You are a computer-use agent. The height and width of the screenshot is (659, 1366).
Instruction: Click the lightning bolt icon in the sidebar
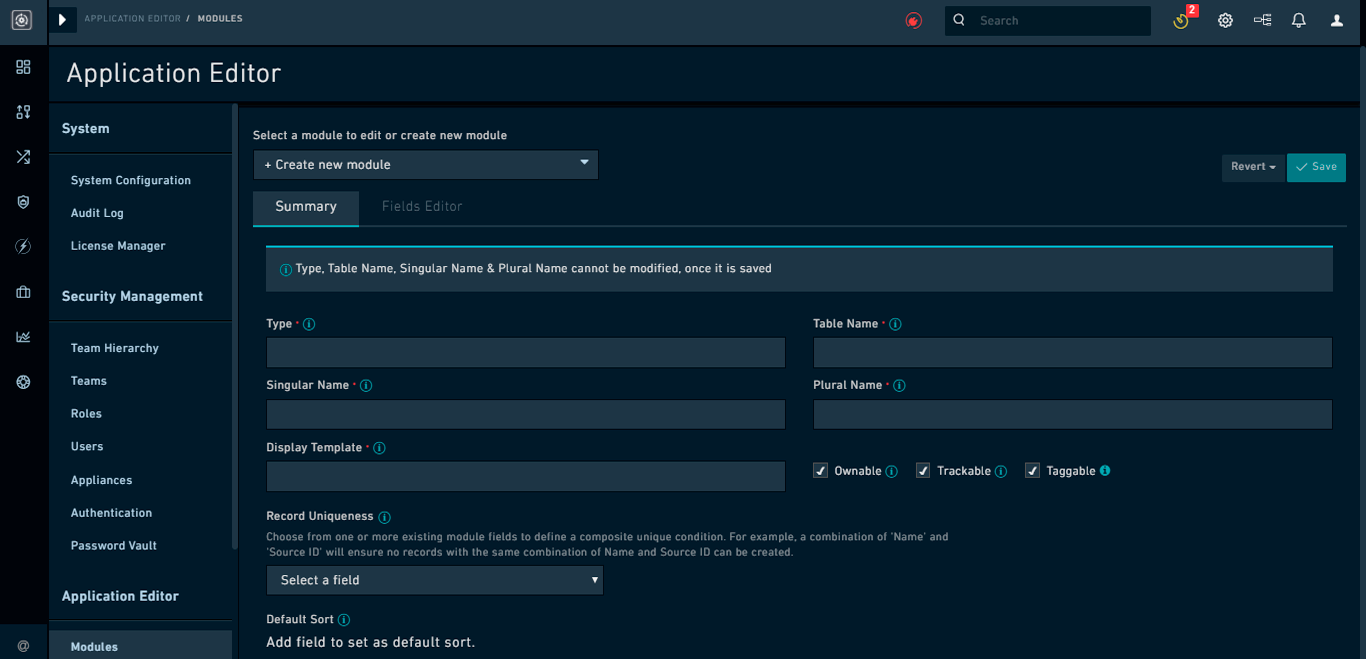pyautogui.click(x=23, y=246)
